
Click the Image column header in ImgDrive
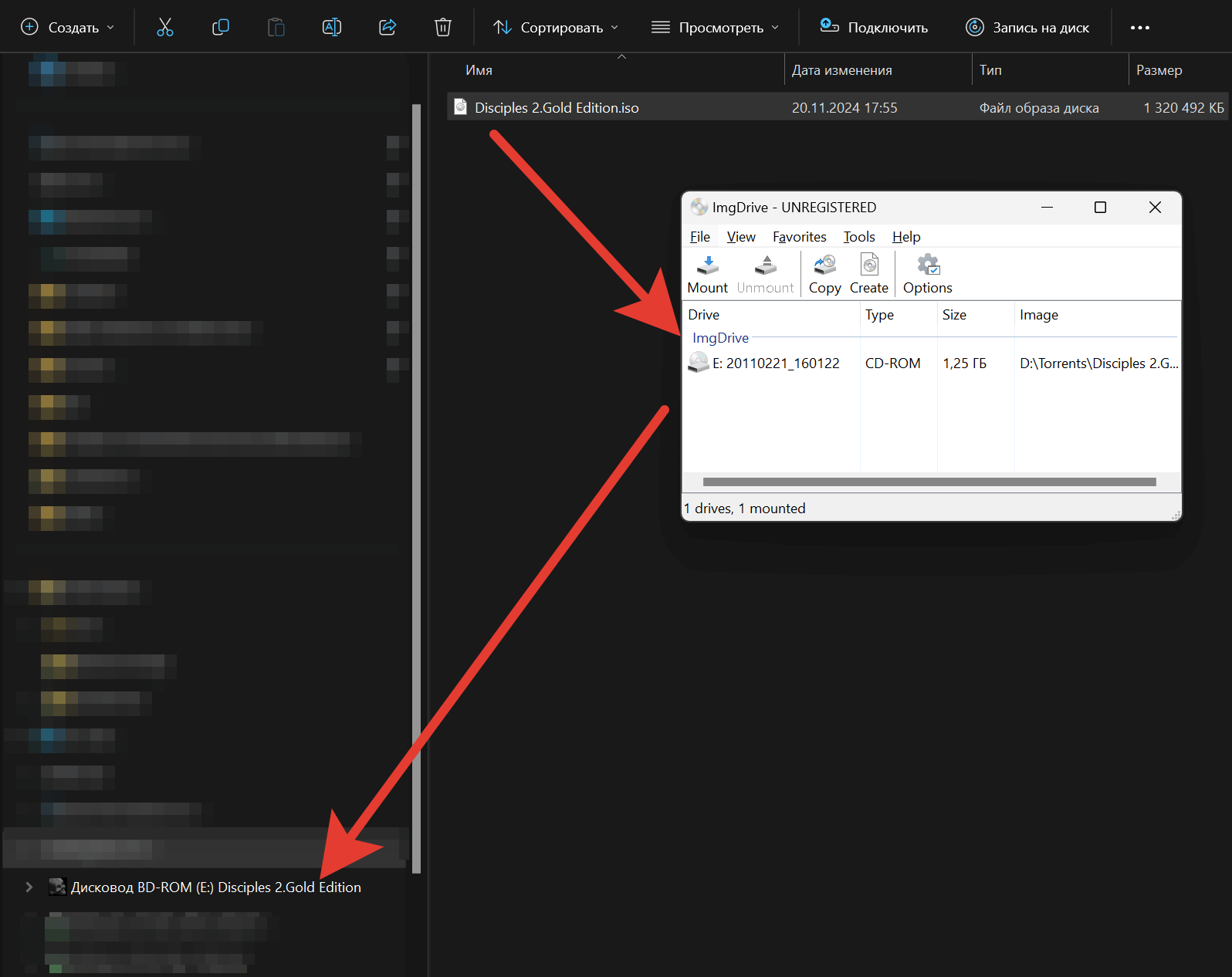point(1097,315)
